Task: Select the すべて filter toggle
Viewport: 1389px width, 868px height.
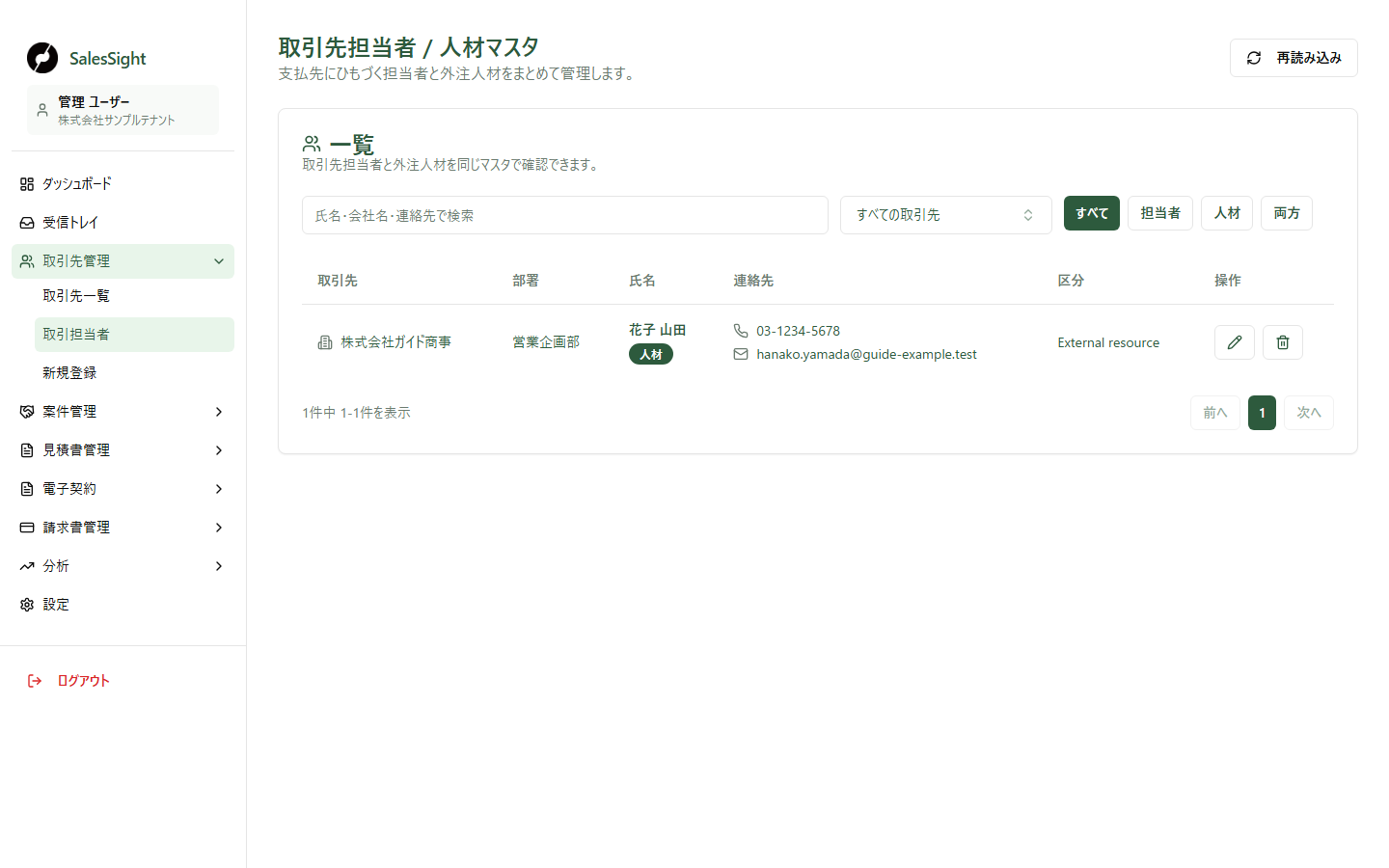Action: 1092,213
